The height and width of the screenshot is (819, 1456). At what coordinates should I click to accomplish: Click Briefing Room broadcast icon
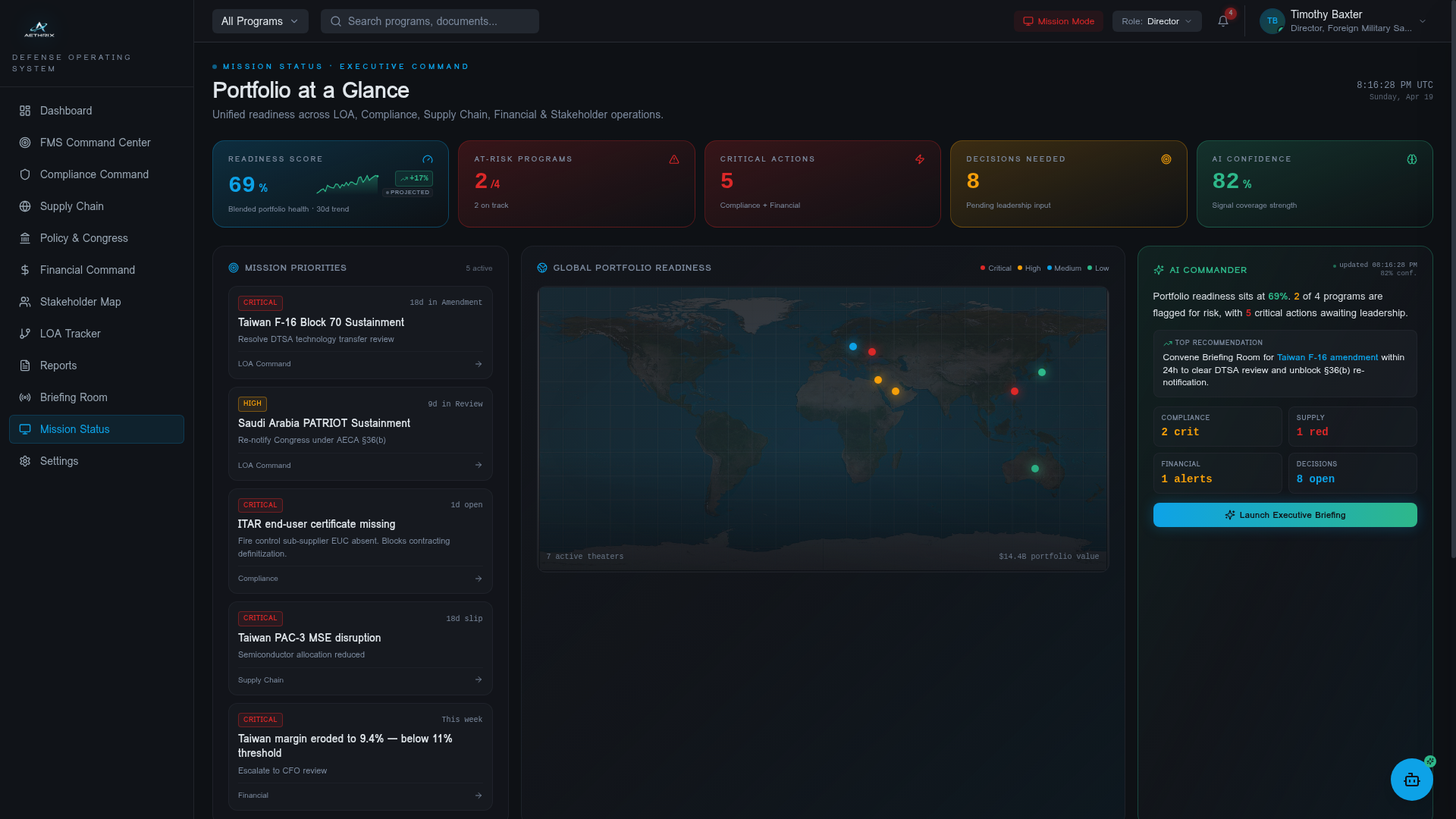click(25, 397)
